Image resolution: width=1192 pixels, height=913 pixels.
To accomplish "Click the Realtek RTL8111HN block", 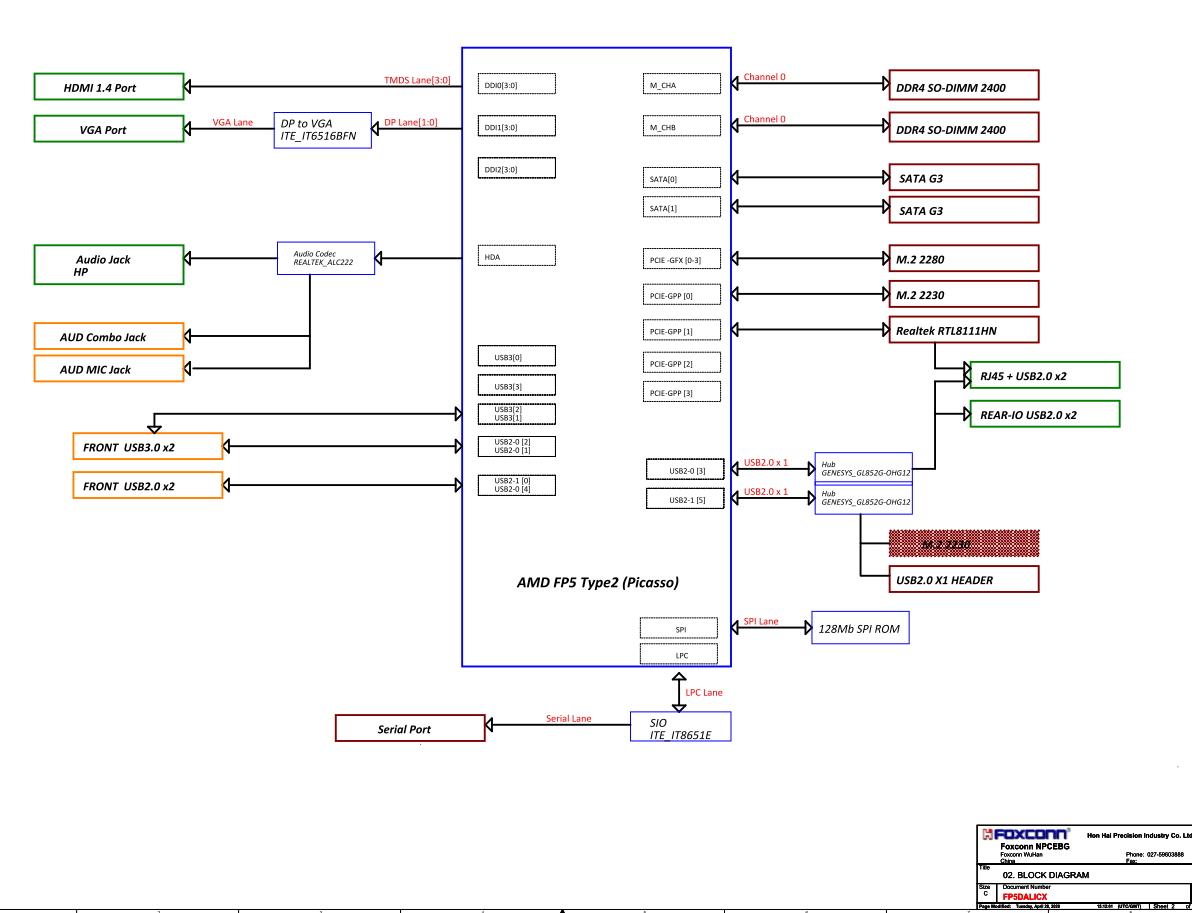I will coord(964,329).
